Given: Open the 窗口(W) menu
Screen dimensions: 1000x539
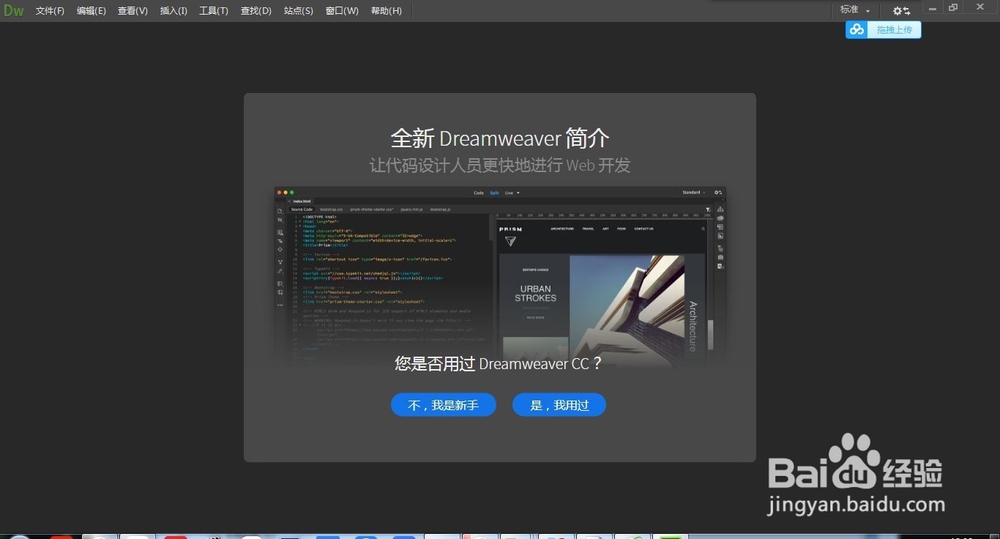Looking at the screenshot, I should [x=342, y=11].
